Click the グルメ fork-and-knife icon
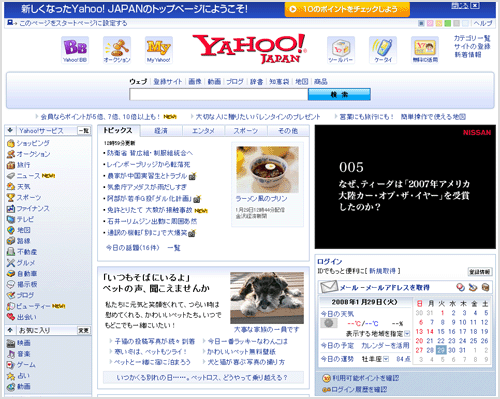 pyautogui.click(x=11, y=263)
